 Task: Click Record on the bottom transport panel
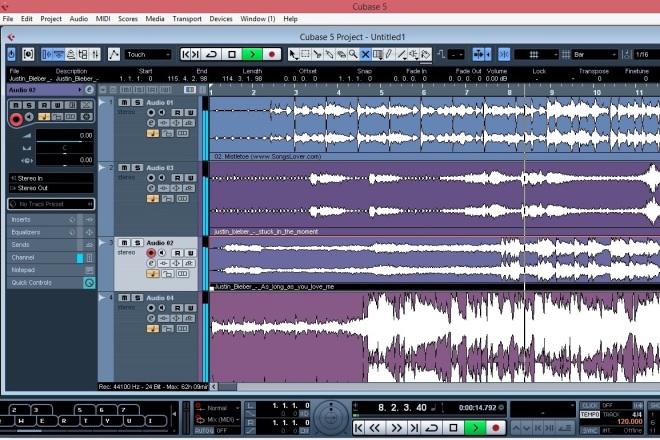tap(495, 428)
